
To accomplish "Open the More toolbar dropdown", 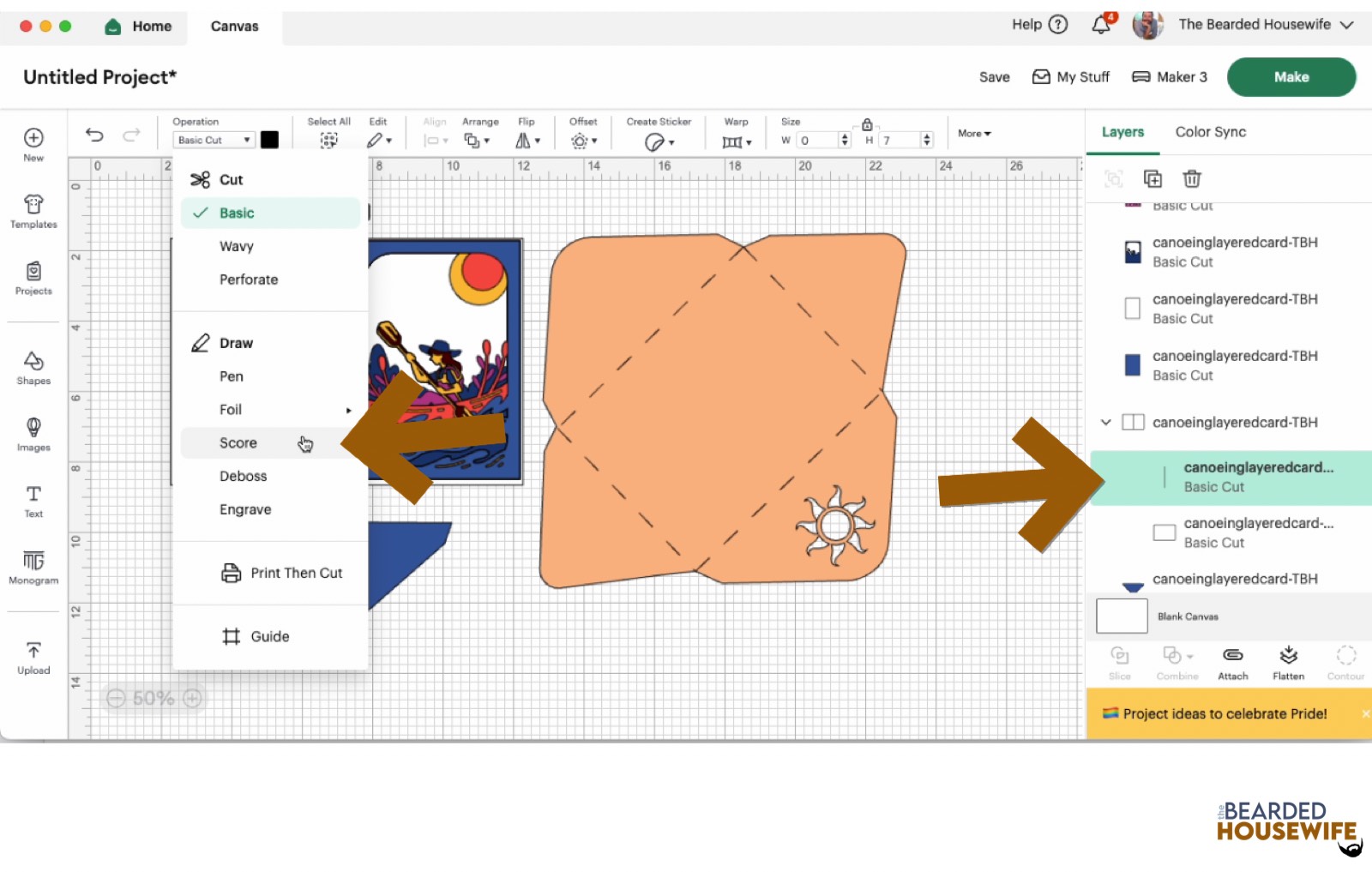I will pyautogui.click(x=974, y=134).
